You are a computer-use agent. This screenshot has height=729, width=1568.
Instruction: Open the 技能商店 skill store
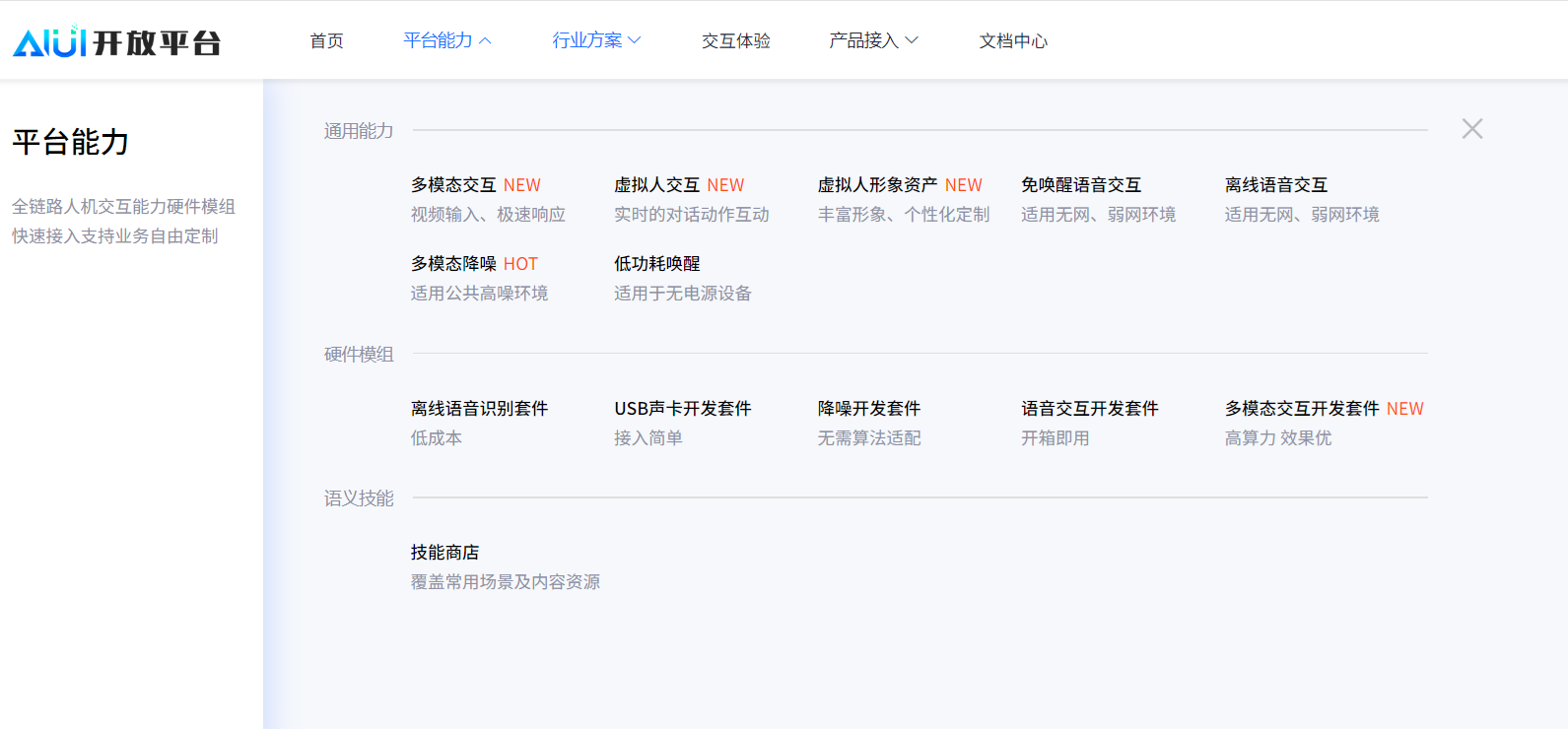click(x=444, y=553)
